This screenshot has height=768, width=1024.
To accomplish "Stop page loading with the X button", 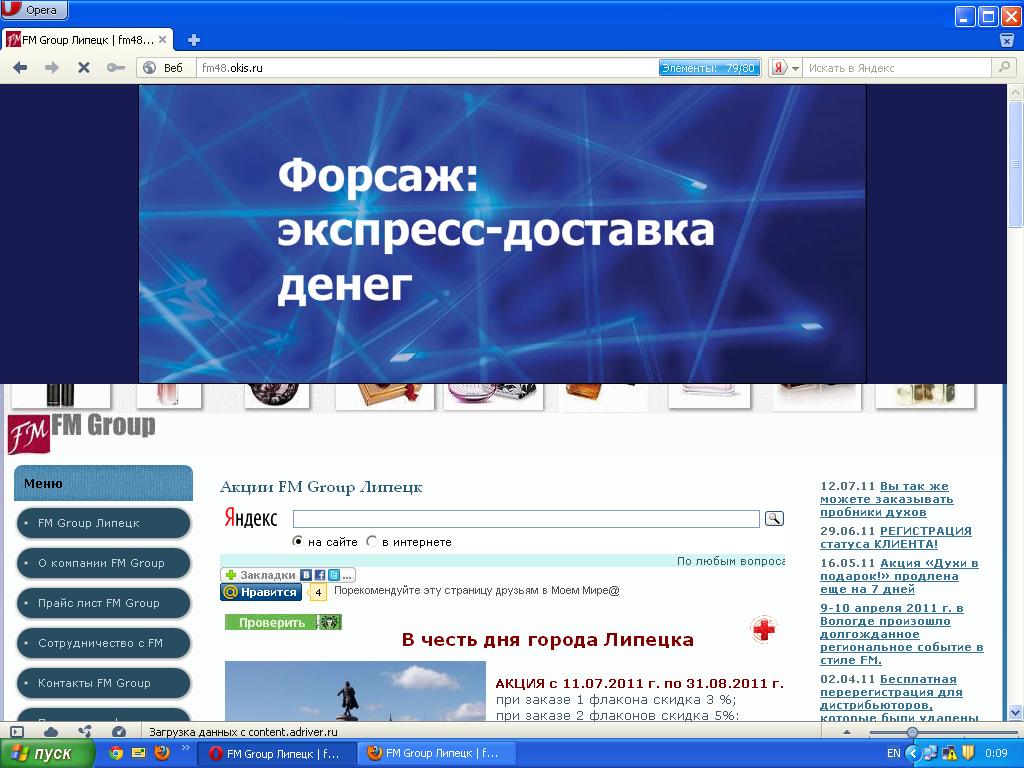I will tap(84, 67).
